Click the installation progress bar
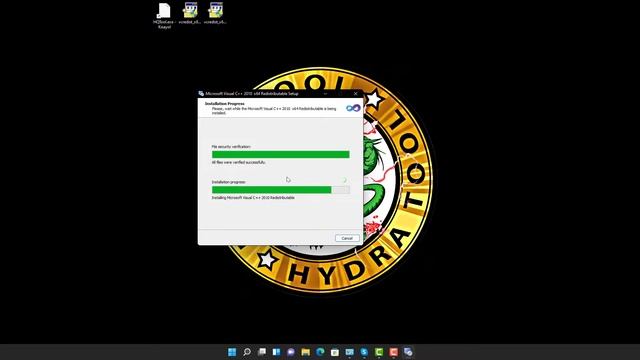Viewport: 640px width, 360px height. pos(281,190)
